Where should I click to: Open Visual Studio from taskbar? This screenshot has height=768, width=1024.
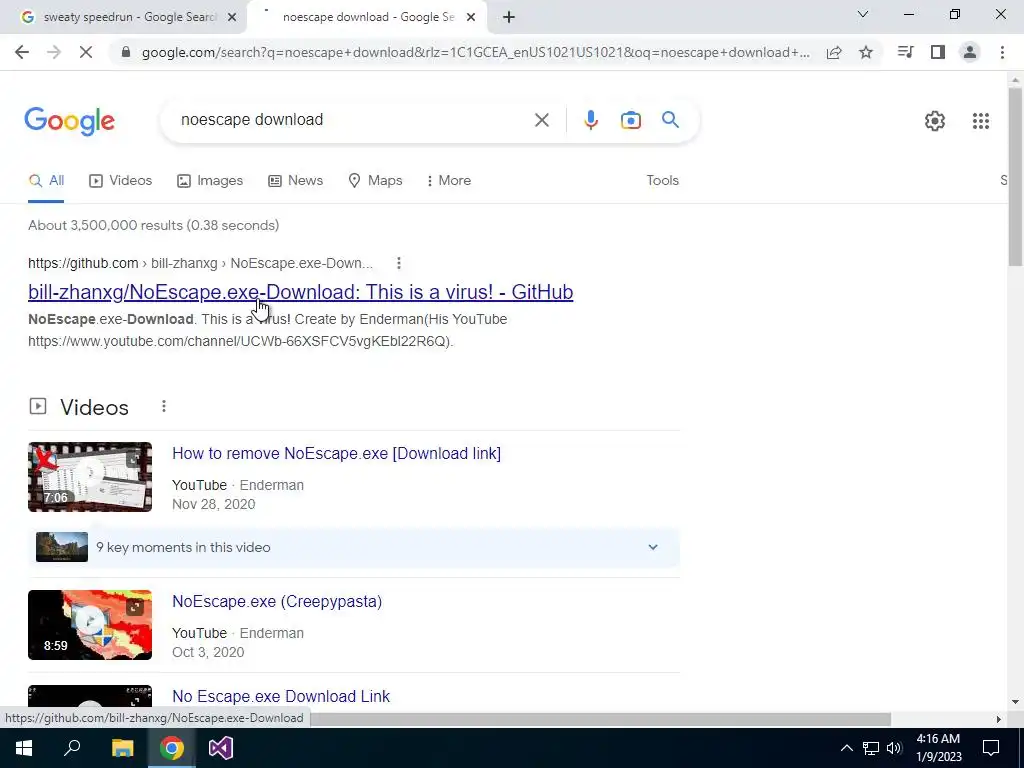tap(221, 748)
